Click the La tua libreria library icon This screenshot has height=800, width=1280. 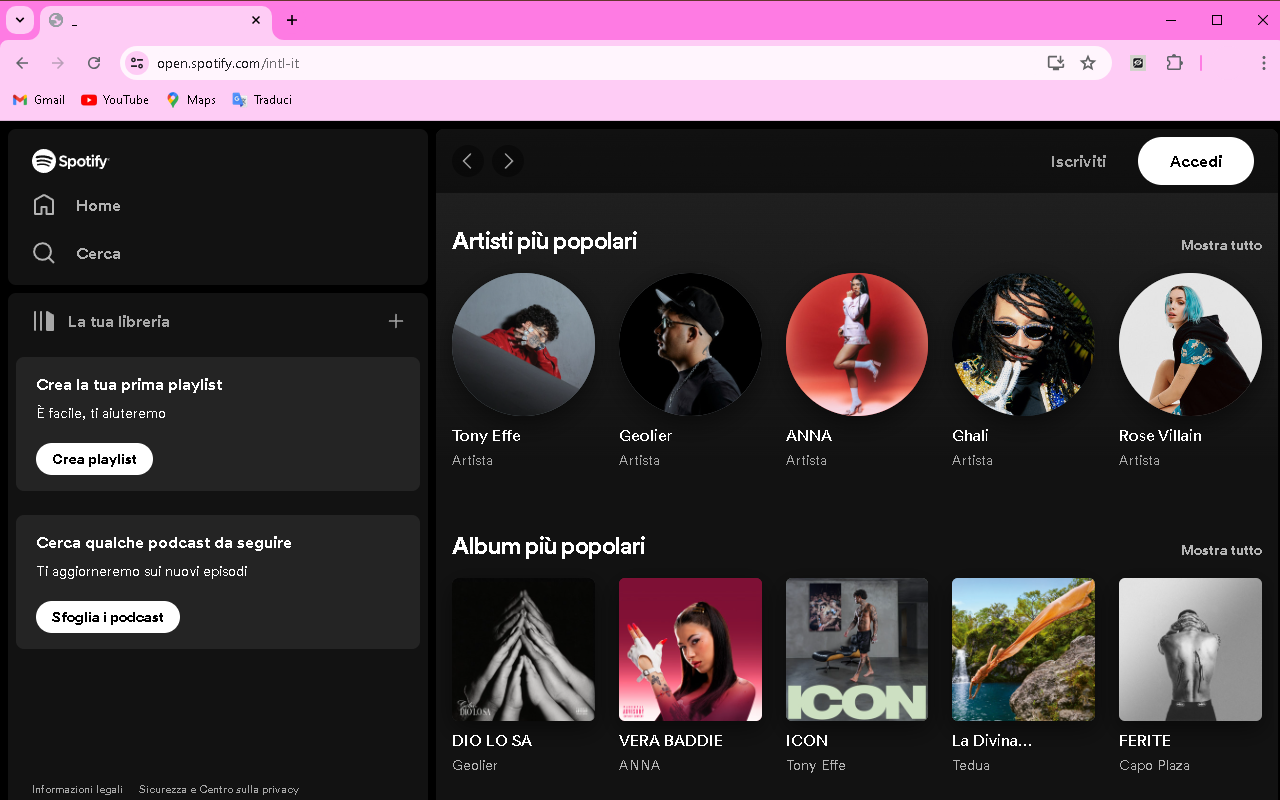(43, 321)
